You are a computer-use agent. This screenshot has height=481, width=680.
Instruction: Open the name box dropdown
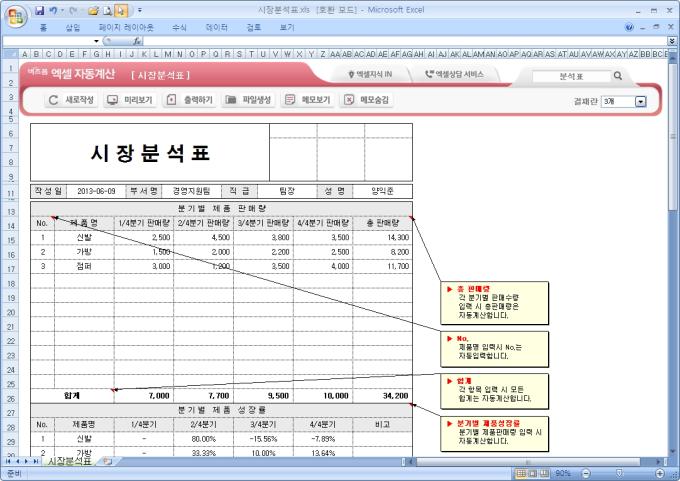pos(96,41)
